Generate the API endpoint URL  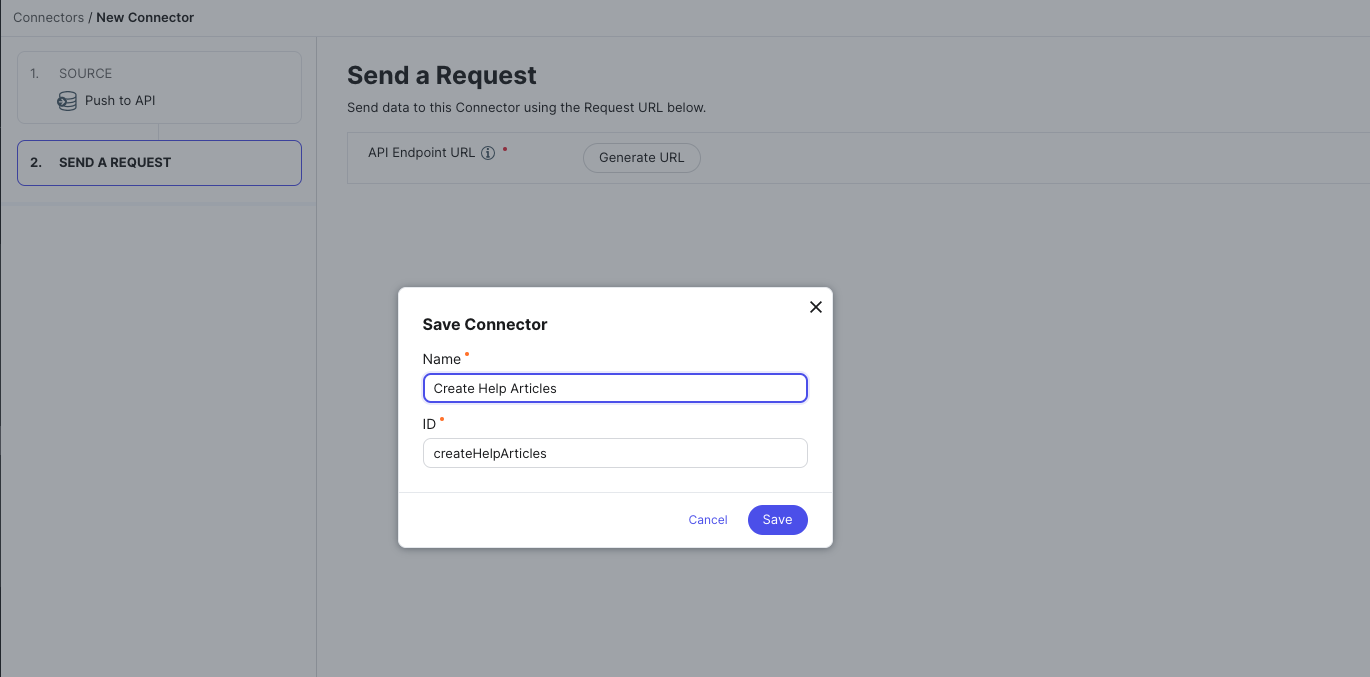click(642, 158)
